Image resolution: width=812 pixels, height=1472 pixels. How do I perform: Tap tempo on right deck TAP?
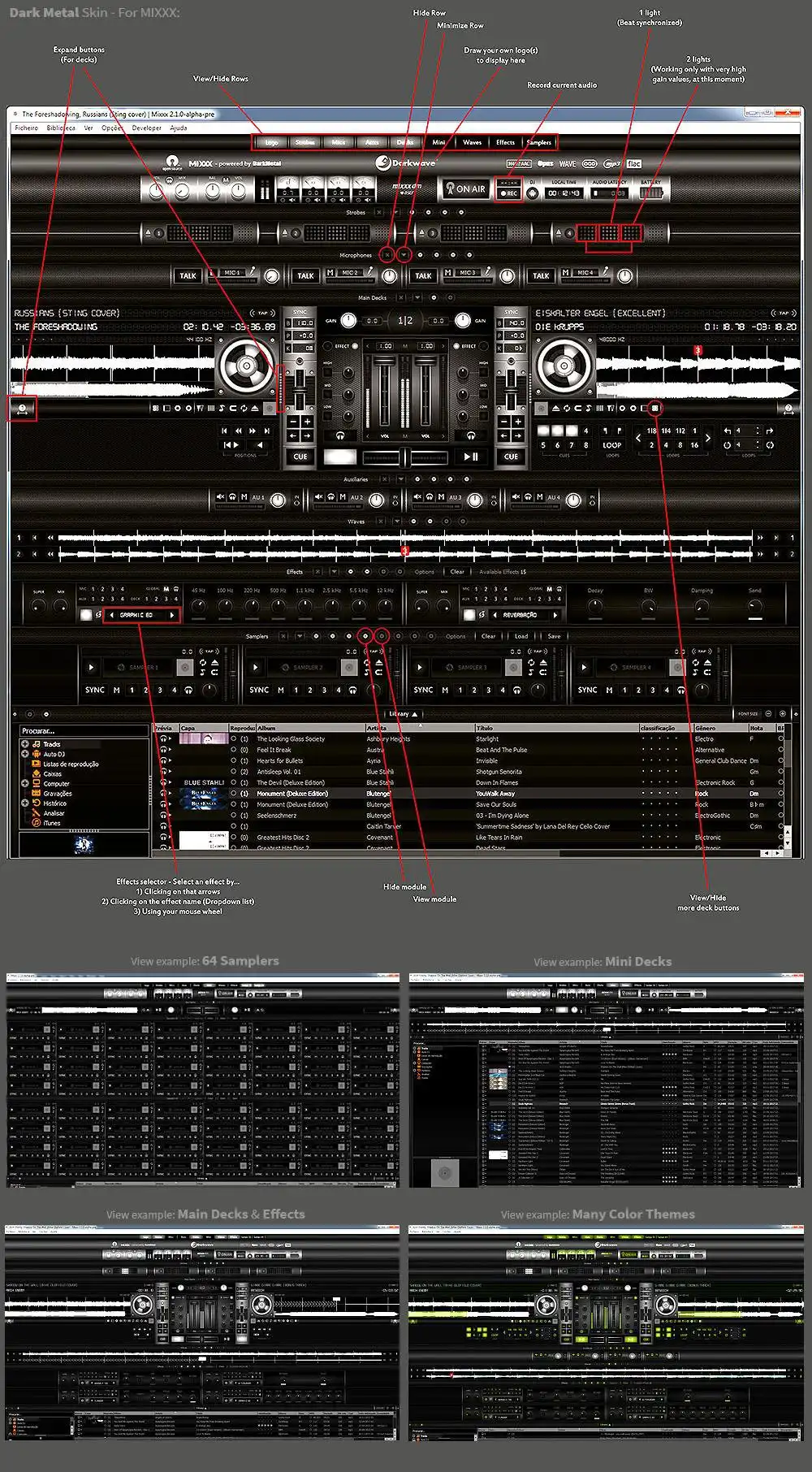[784, 313]
